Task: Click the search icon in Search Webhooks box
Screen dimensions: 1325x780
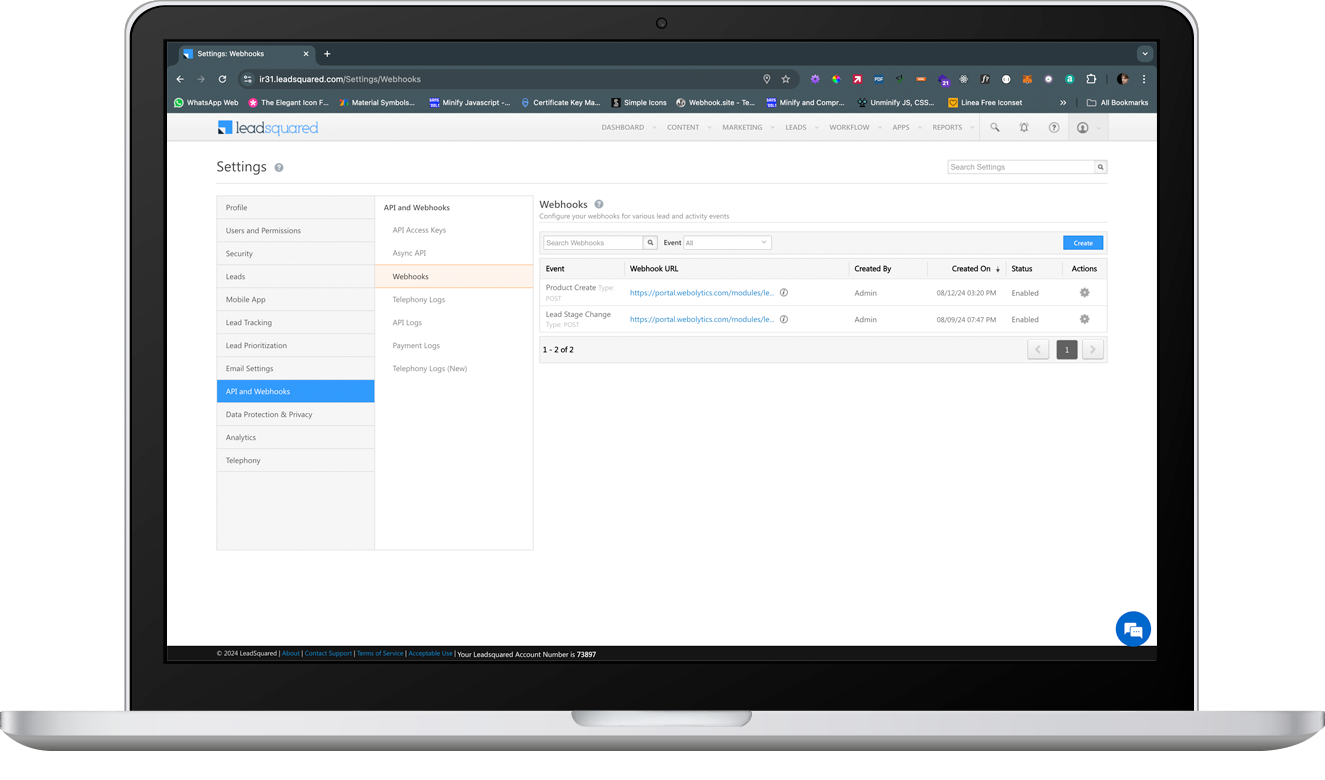Action: point(650,242)
